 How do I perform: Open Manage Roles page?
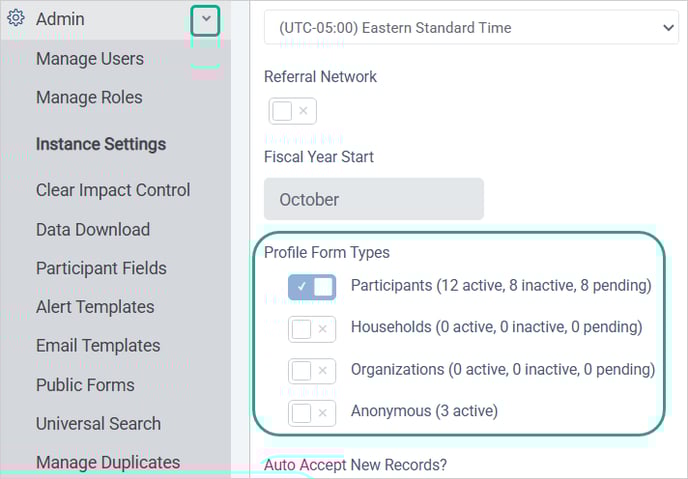coord(89,97)
